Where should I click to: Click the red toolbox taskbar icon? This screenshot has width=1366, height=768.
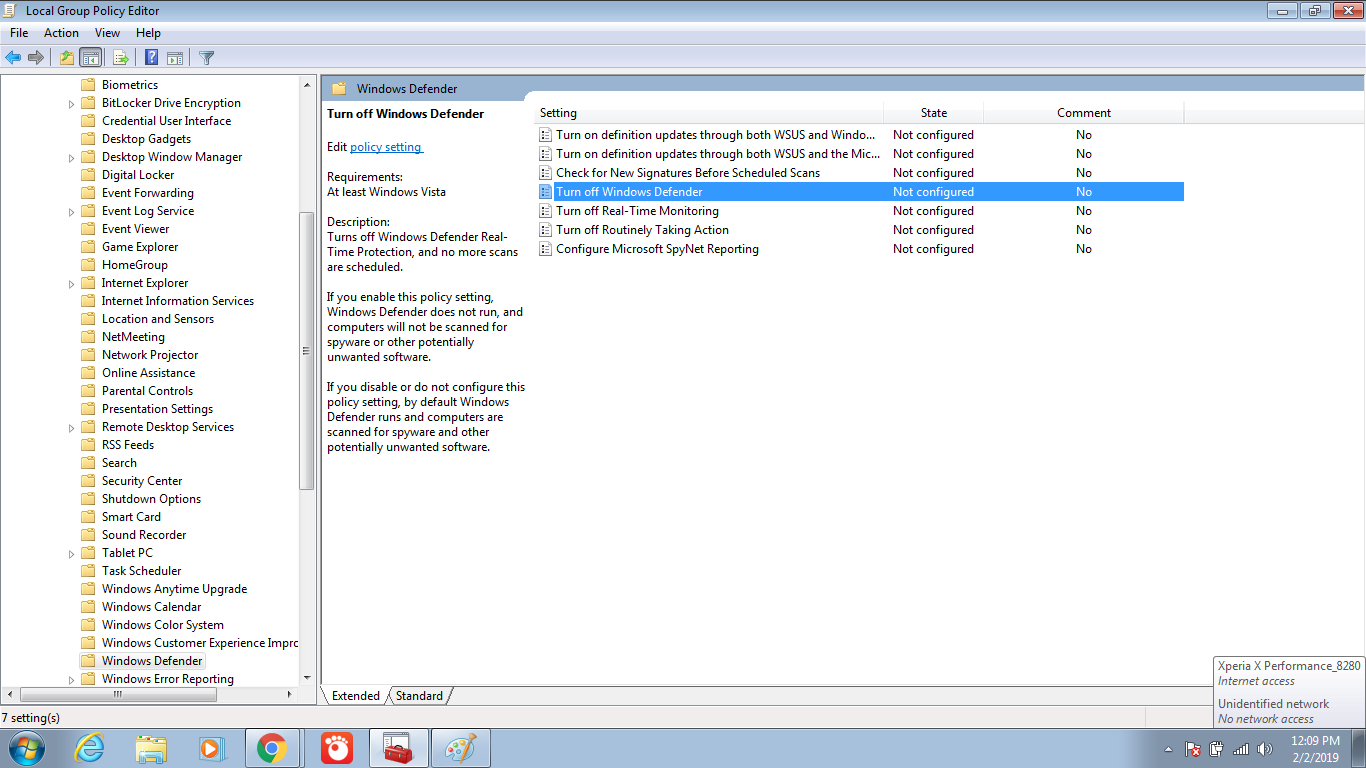click(x=399, y=748)
